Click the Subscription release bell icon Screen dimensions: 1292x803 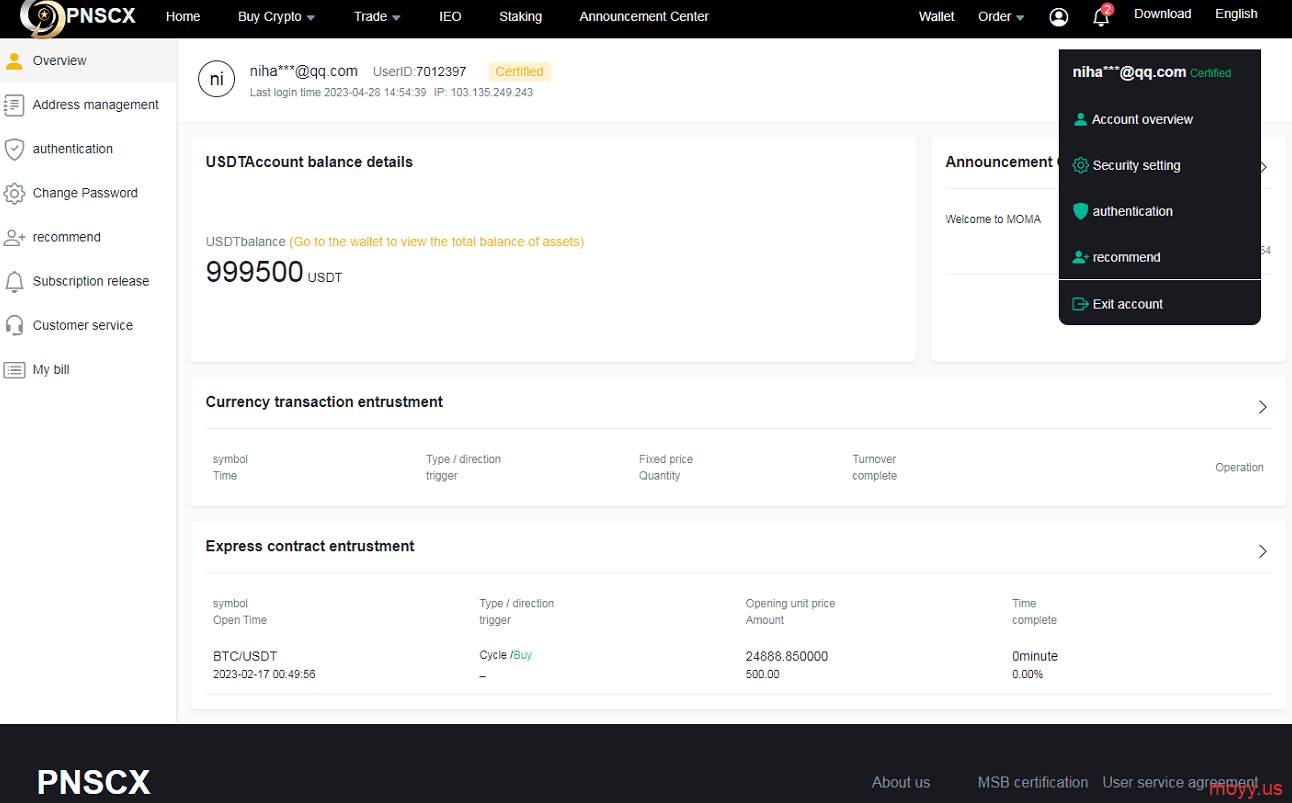[x=14, y=281]
